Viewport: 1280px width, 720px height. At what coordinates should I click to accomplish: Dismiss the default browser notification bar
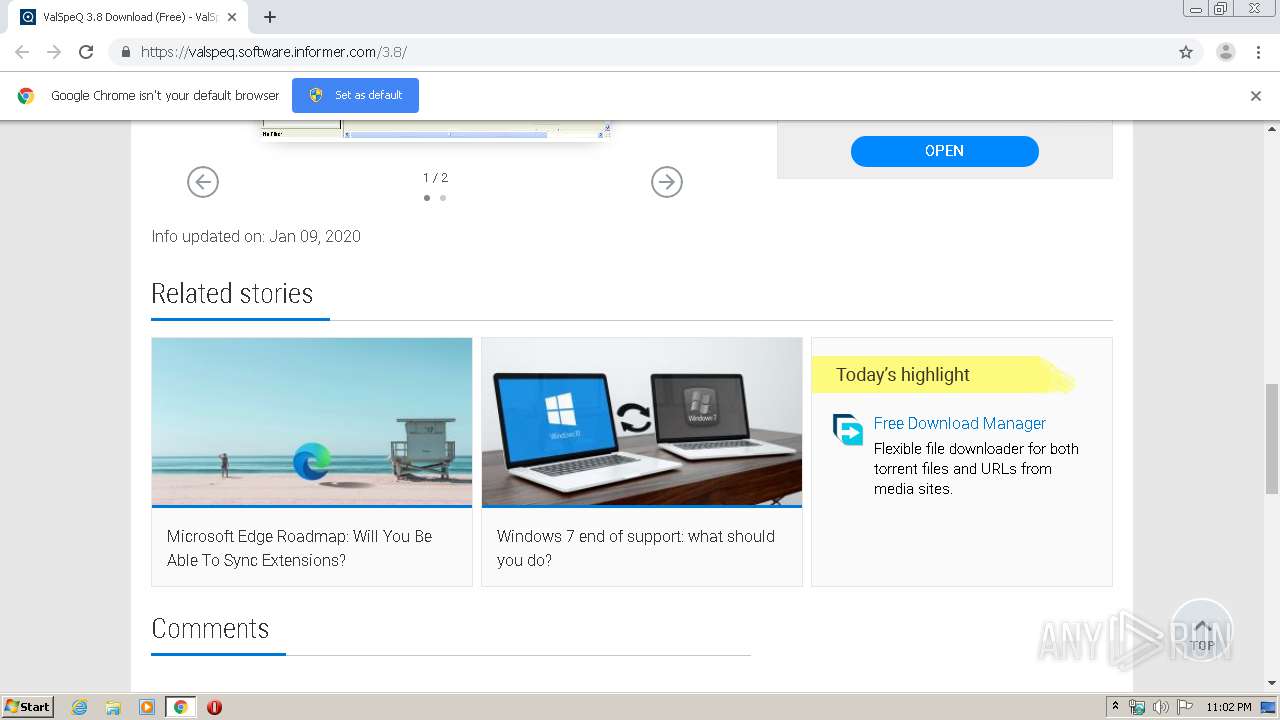click(1256, 96)
